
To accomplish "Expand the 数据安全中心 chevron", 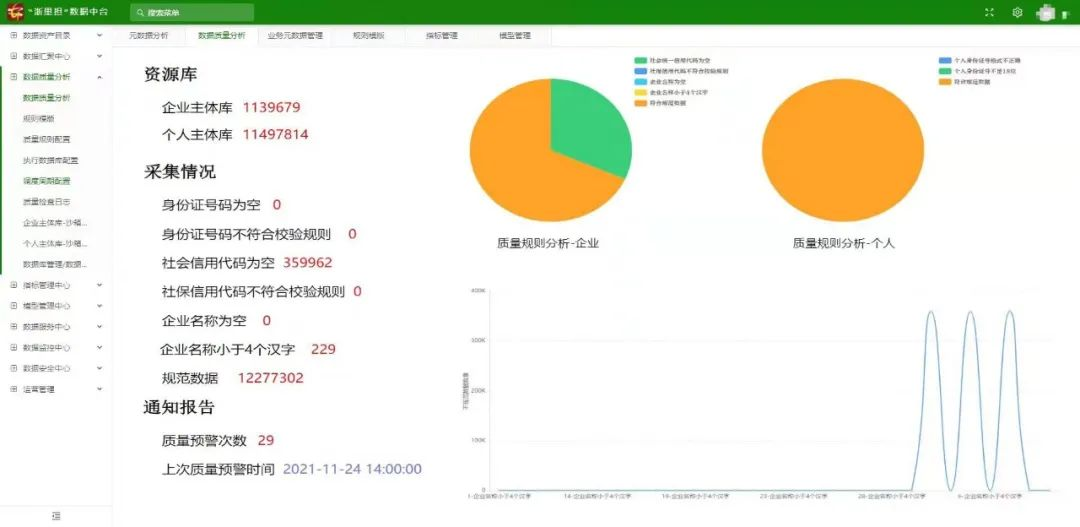I will 99,368.
